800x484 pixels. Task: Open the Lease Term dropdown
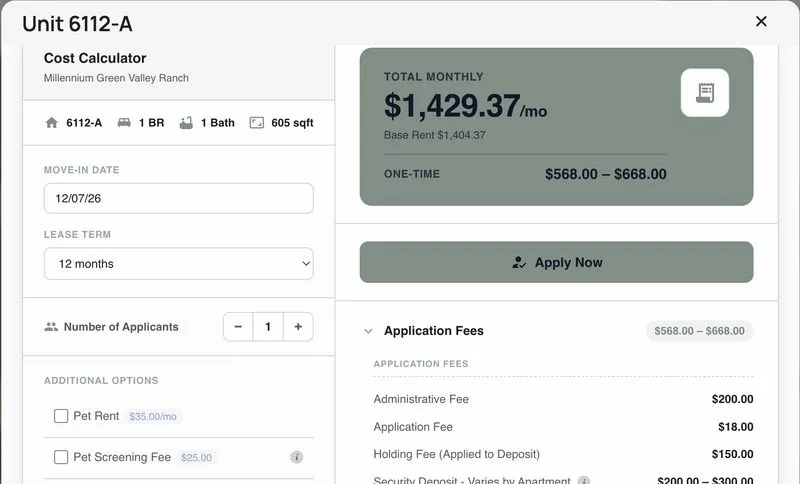179,264
